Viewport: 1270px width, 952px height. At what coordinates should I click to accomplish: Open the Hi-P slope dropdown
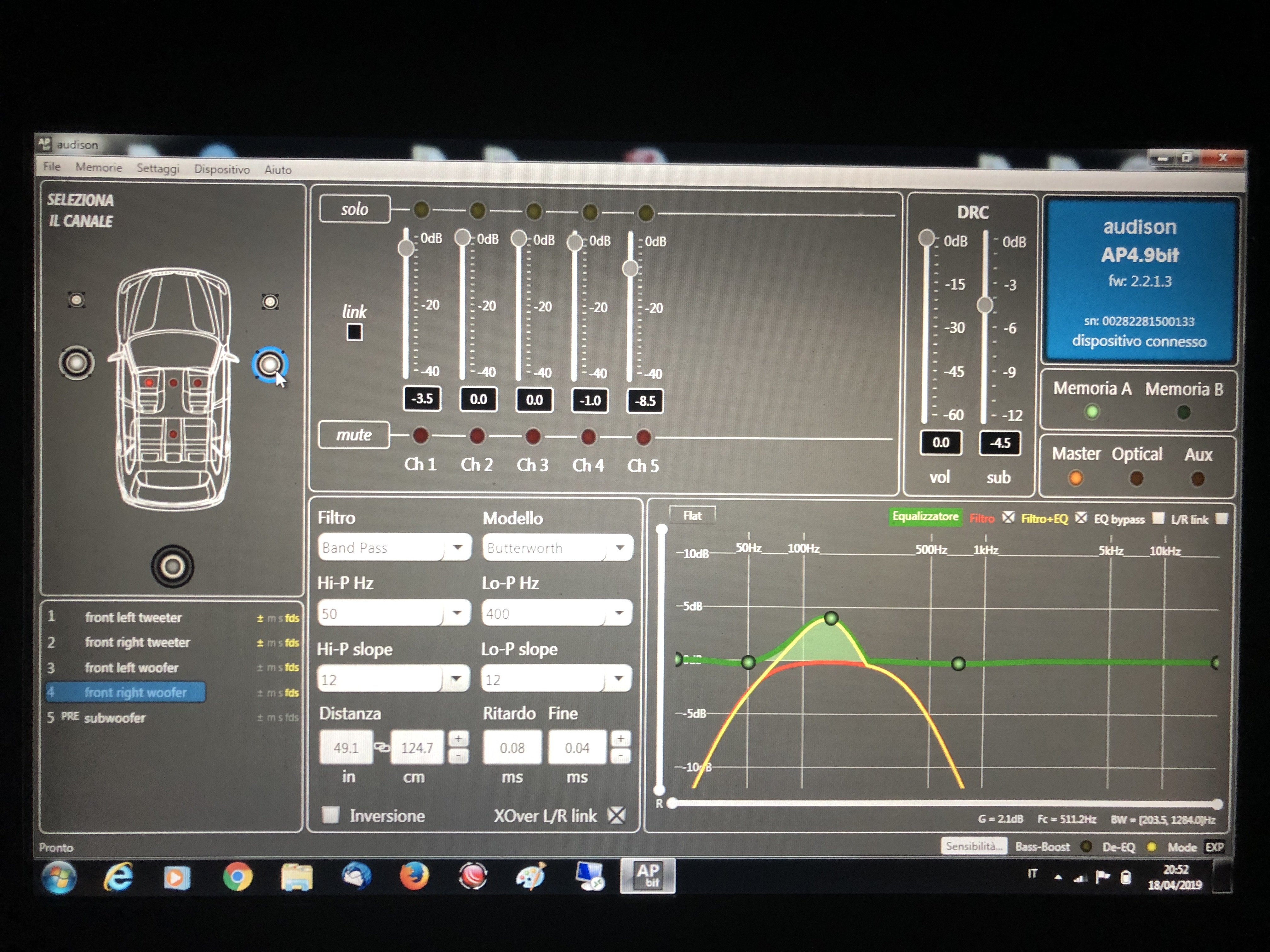[x=393, y=679]
